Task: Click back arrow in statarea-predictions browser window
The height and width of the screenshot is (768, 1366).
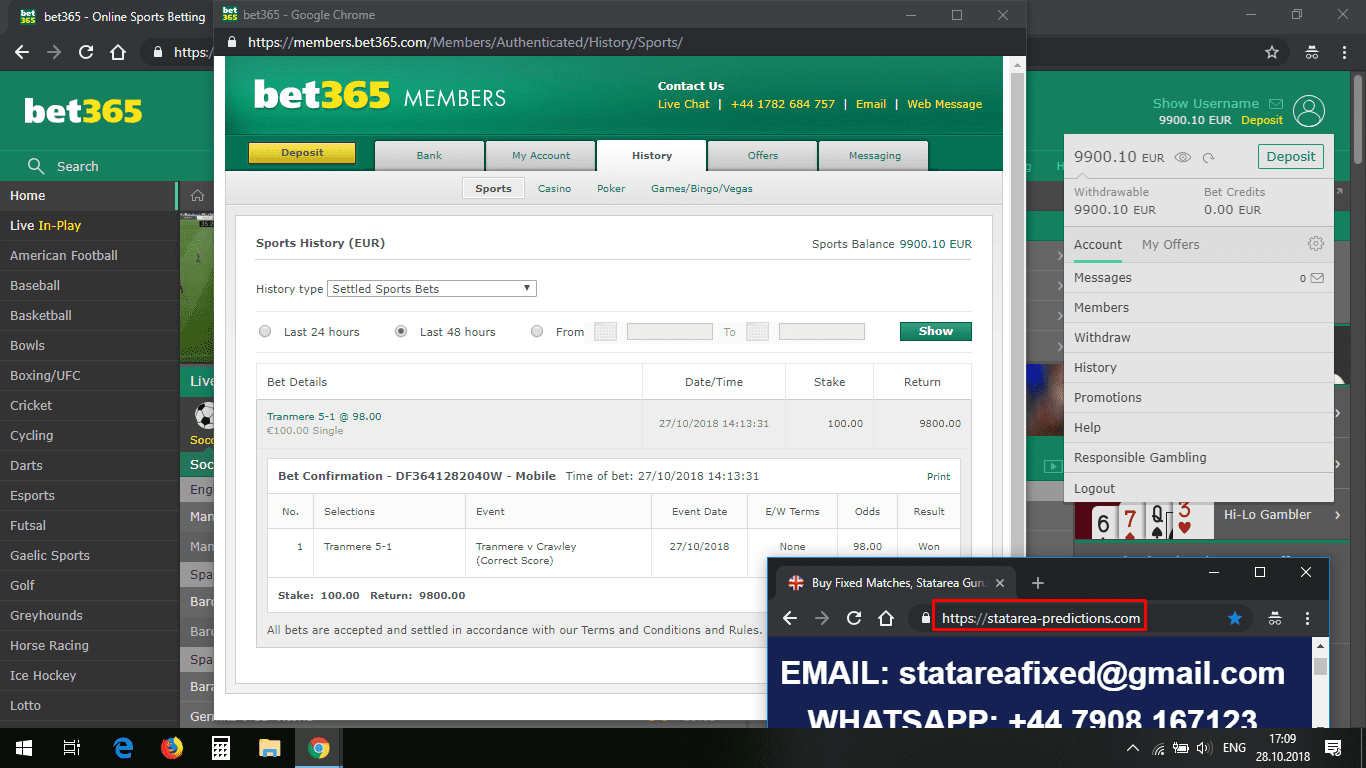Action: 790,618
